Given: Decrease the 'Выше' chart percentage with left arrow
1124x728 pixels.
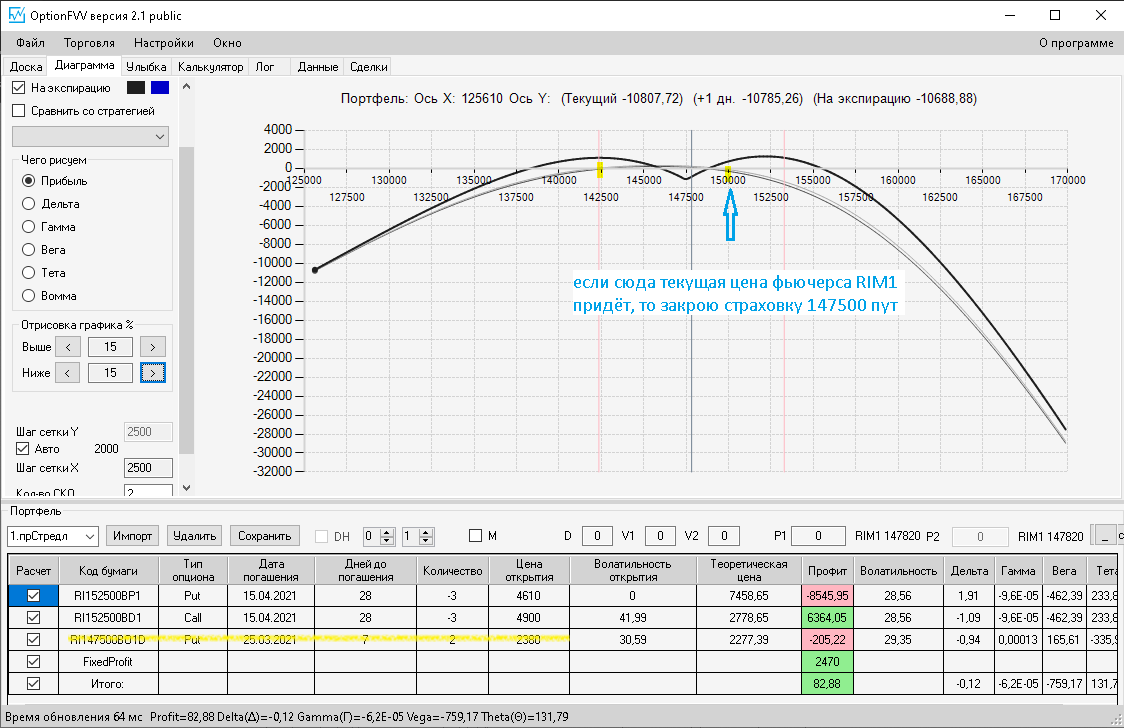Looking at the screenshot, I should [x=67, y=347].
